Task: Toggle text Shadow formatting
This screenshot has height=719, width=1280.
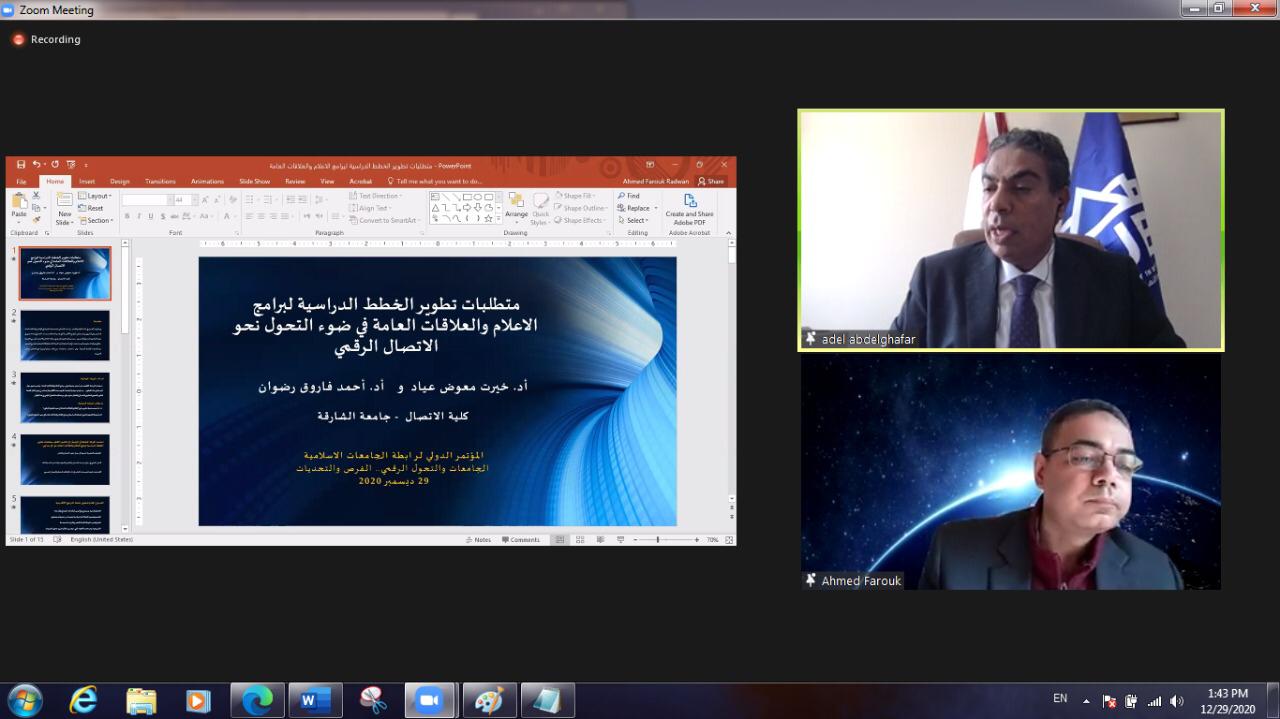Action: tap(163, 216)
